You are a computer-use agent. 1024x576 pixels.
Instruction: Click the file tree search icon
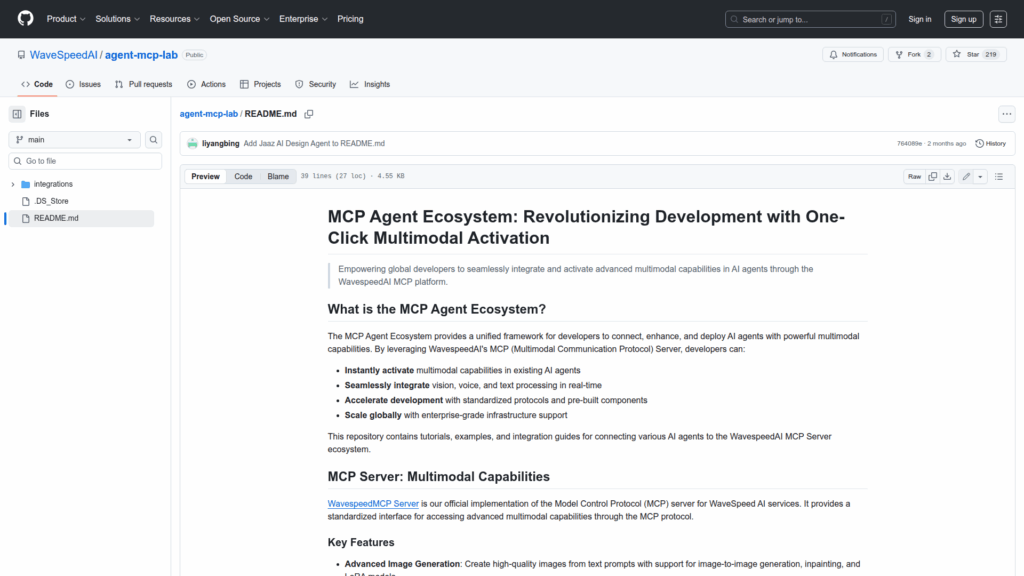click(x=154, y=140)
